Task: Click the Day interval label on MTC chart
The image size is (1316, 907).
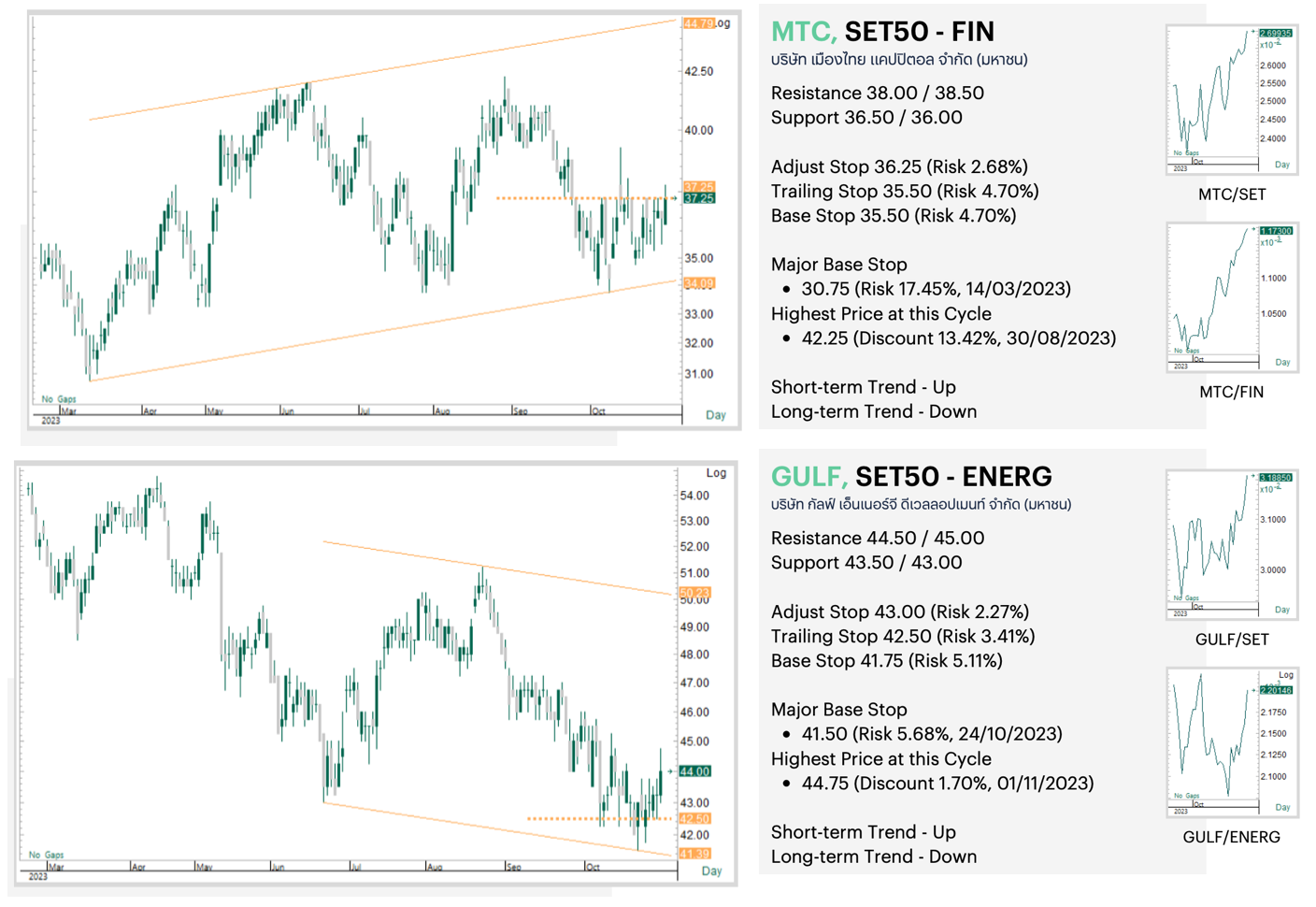Action: pos(716,415)
